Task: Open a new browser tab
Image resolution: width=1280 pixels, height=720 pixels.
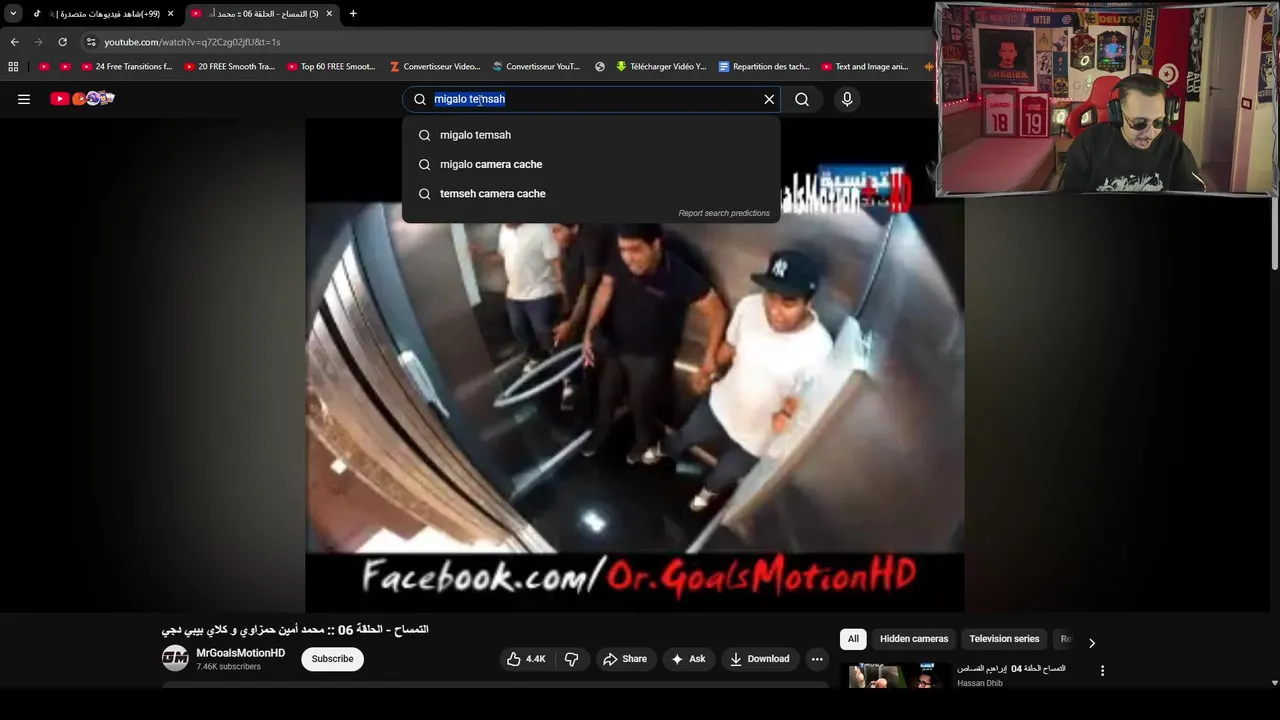Action: (x=353, y=14)
